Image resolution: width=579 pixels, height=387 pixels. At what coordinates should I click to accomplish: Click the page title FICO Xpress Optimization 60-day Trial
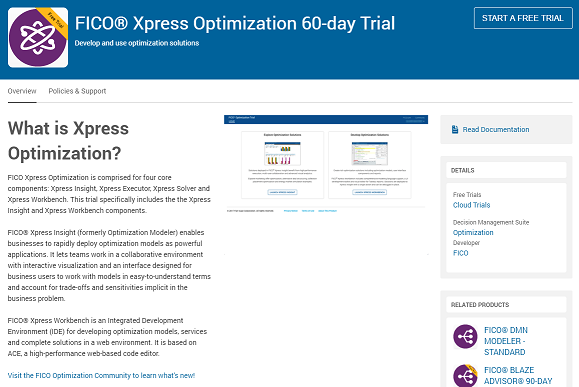[235, 23]
